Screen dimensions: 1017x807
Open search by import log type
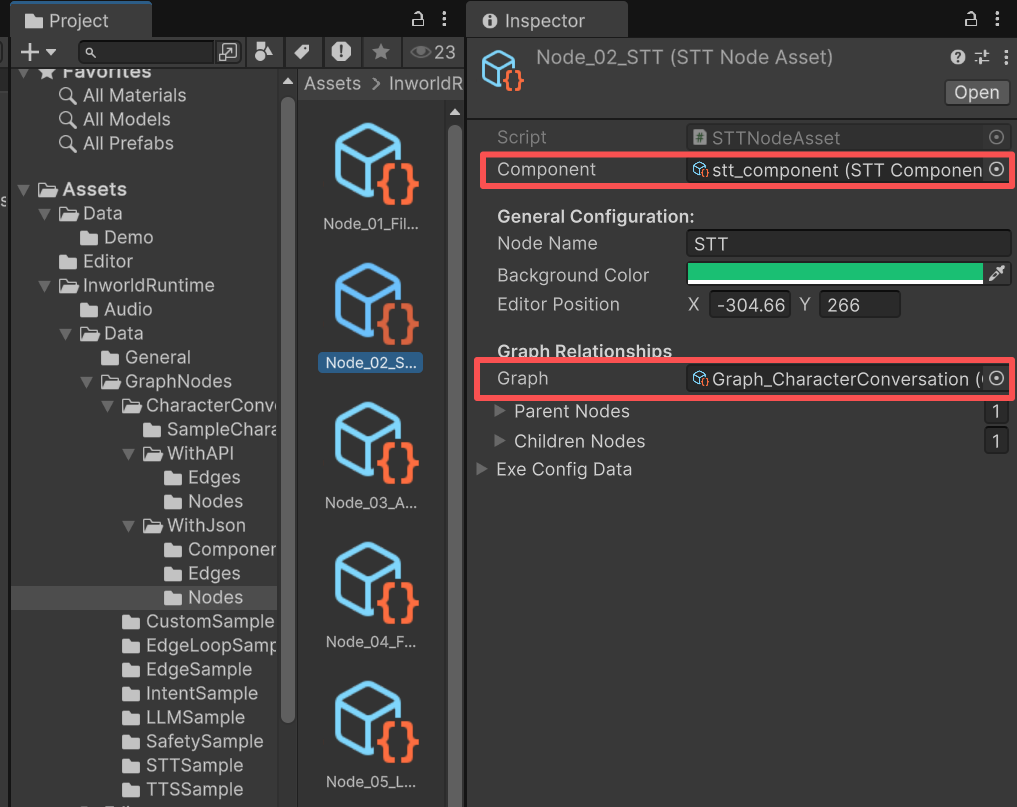(341, 52)
